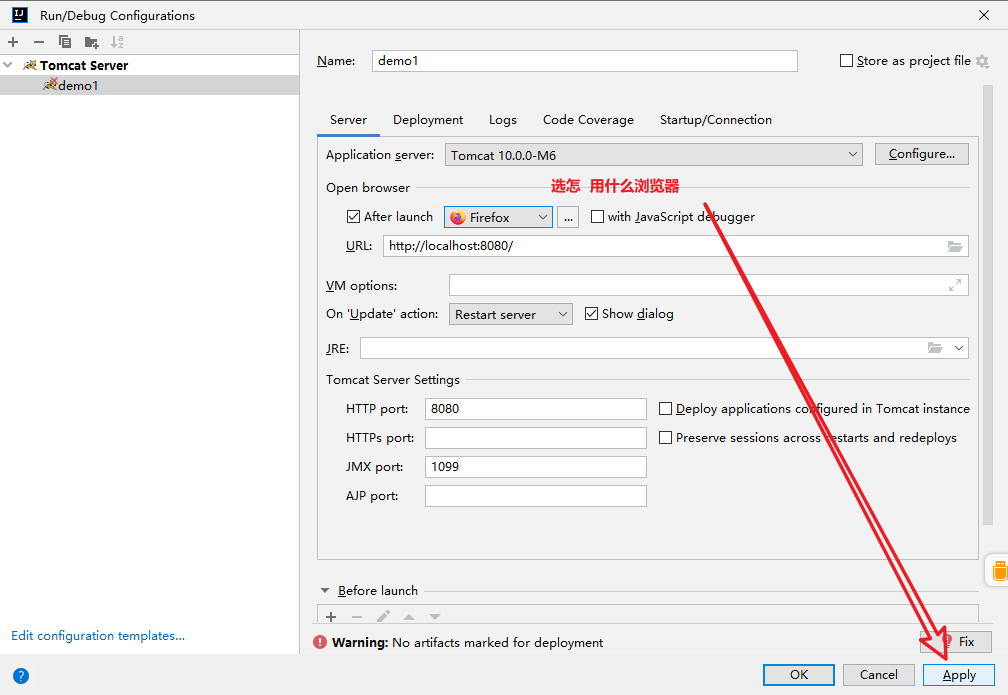Open Application server dropdown Tomcat 10.0.0-M6

[653, 155]
